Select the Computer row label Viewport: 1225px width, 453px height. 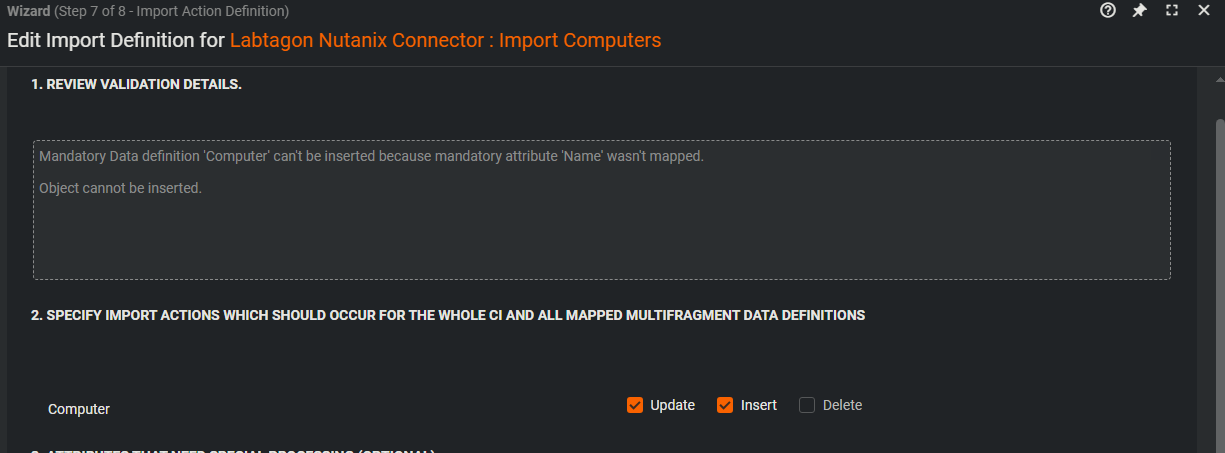[x=79, y=409]
